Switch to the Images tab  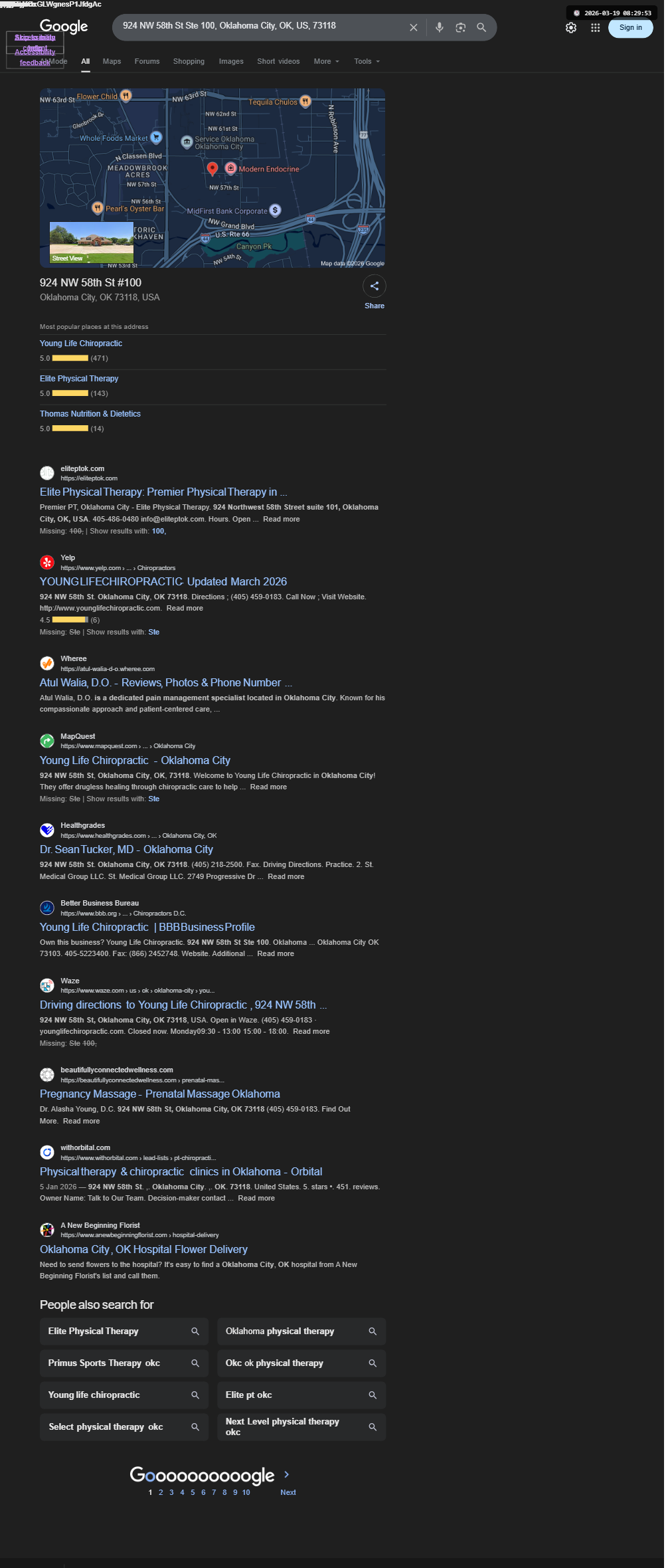(231, 61)
